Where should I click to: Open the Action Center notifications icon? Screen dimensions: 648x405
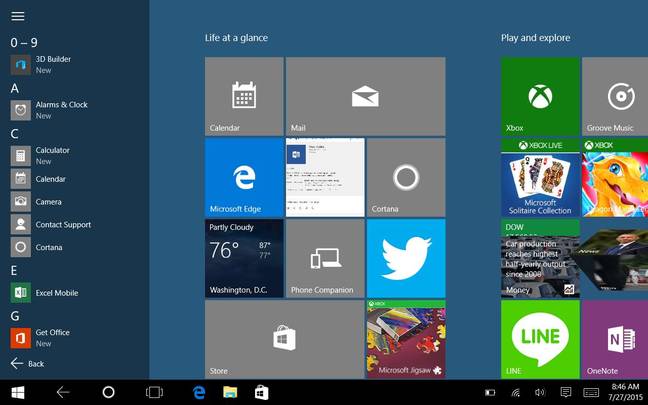click(x=566, y=392)
